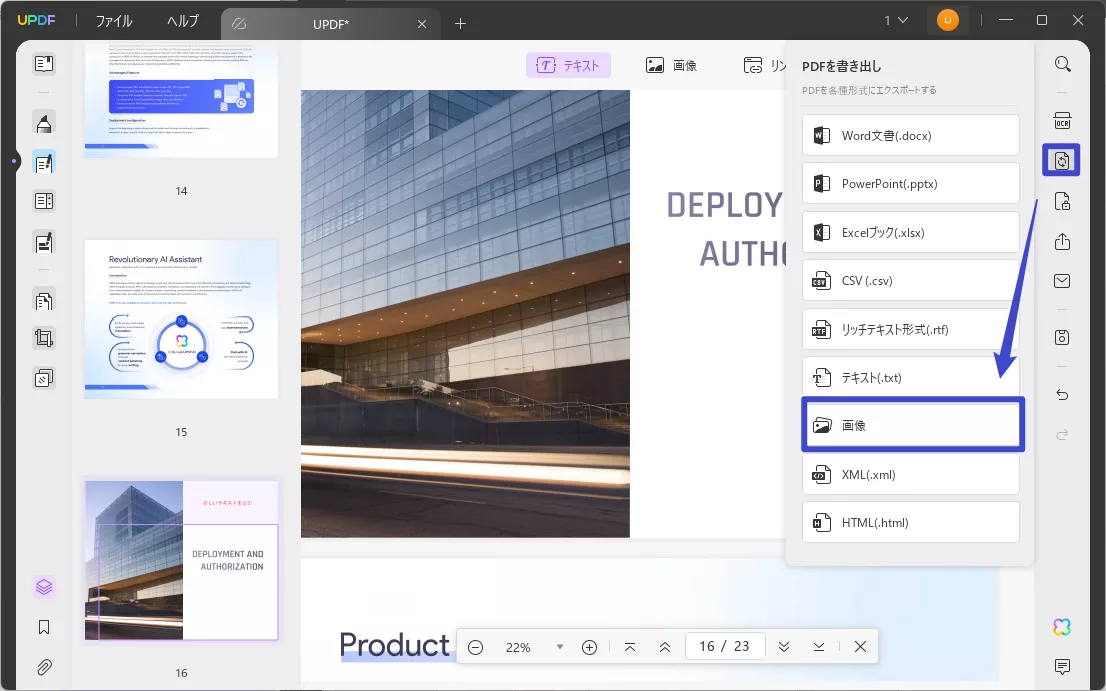Click the search magnifier icon at top right
The image size is (1106, 691).
[x=1062, y=64]
